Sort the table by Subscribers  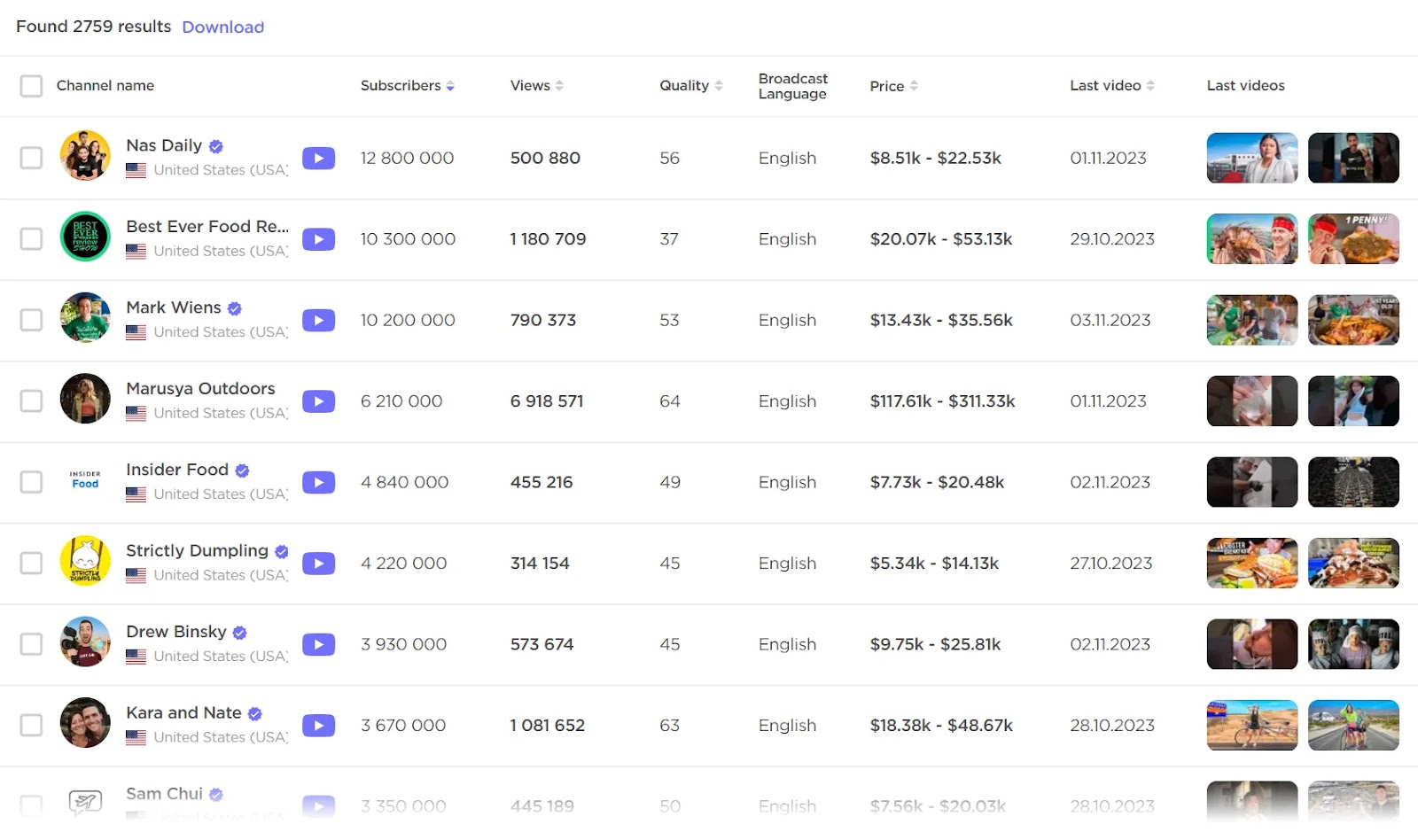(x=450, y=85)
